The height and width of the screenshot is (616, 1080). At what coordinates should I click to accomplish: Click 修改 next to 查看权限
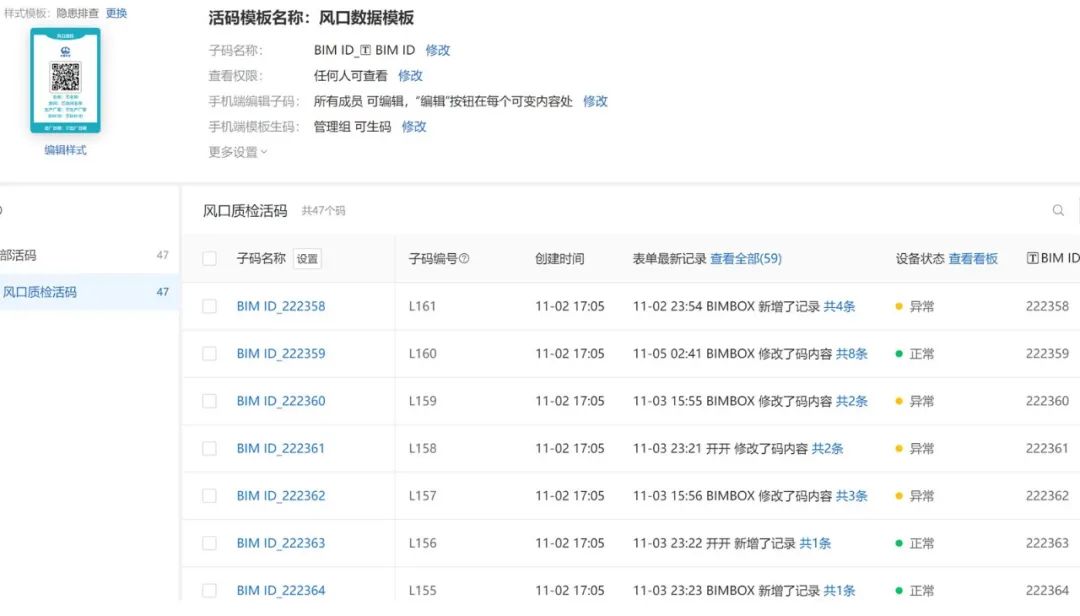pyautogui.click(x=410, y=75)
